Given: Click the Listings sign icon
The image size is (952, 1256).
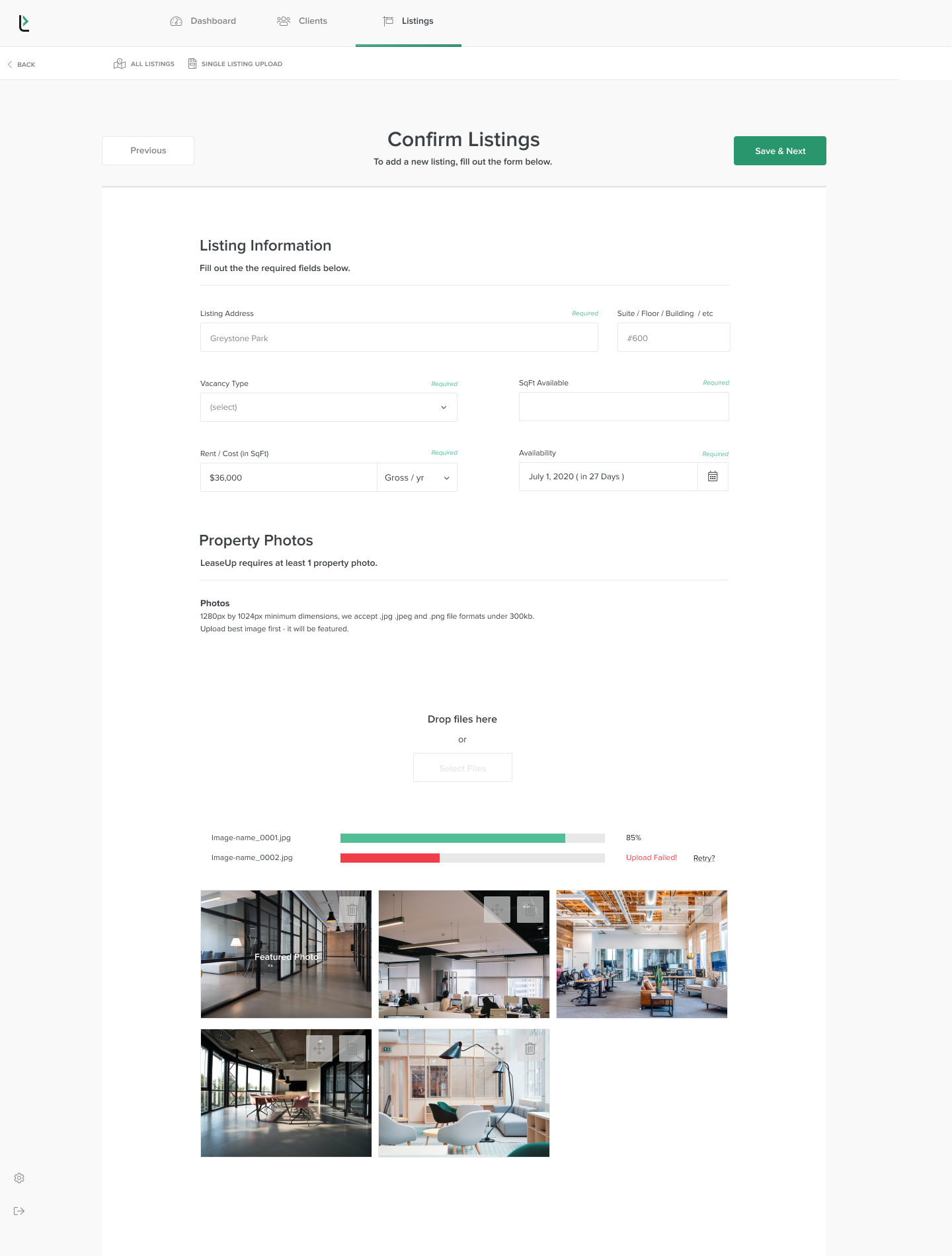Looking at the screenshot, I should (388, 21).
